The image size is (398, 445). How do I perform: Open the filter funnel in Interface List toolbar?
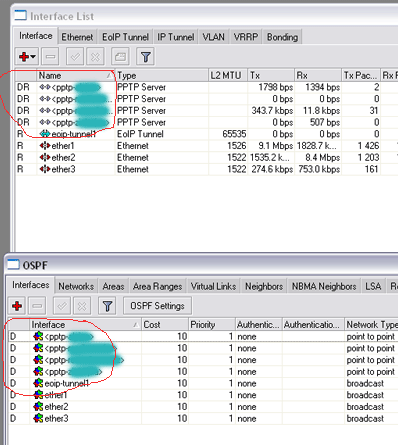145,57
